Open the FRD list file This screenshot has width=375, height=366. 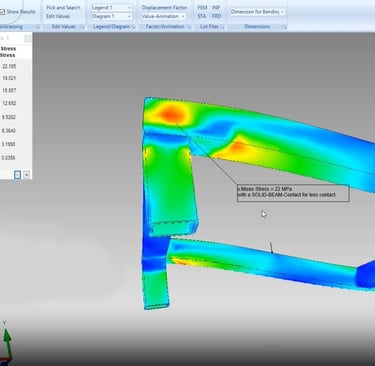coord(216,16)
